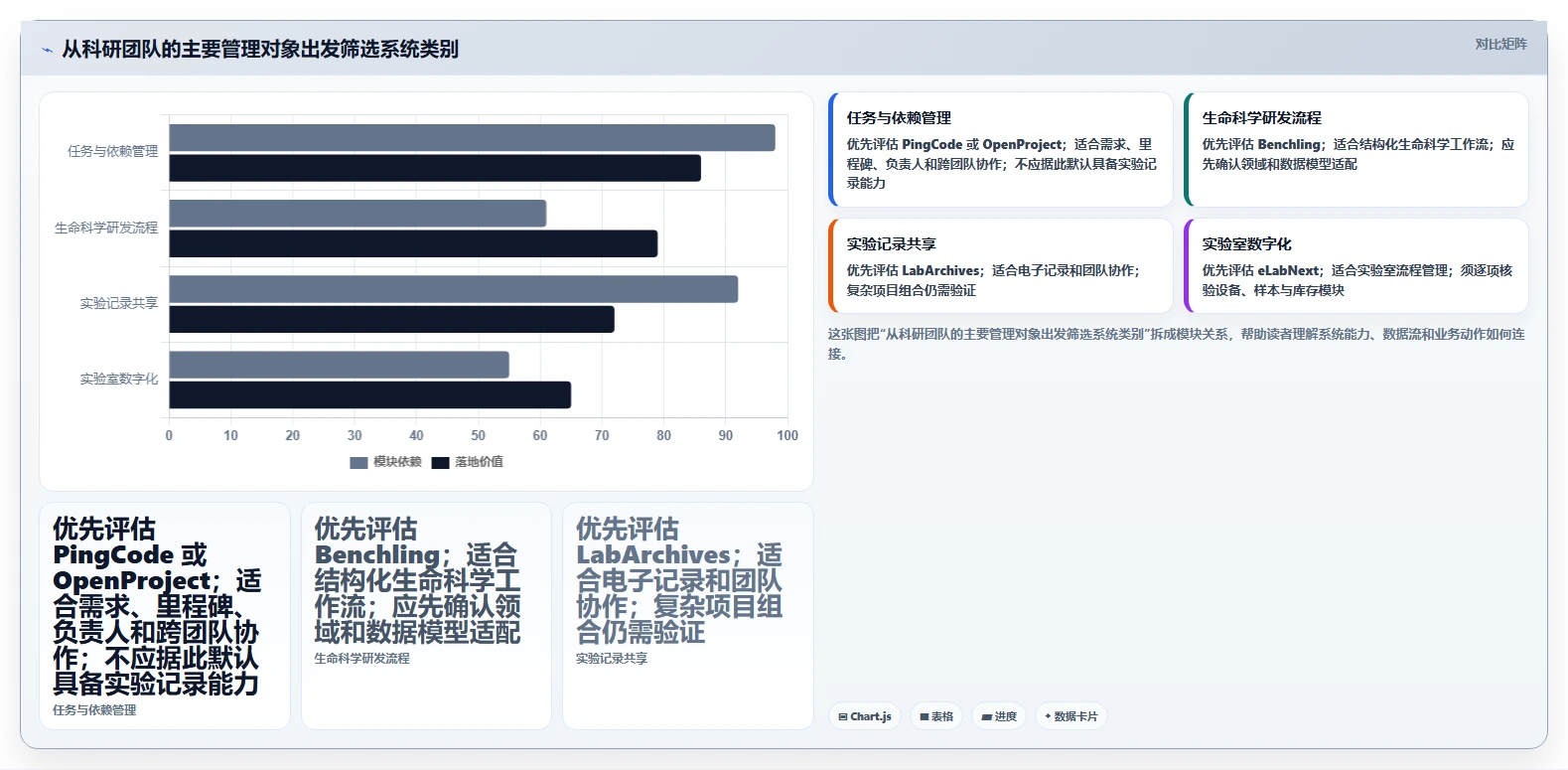Click the 落地价值 bar for 实验室数字化
This screenshot has height=770, width=1568.
click(369, 394)
